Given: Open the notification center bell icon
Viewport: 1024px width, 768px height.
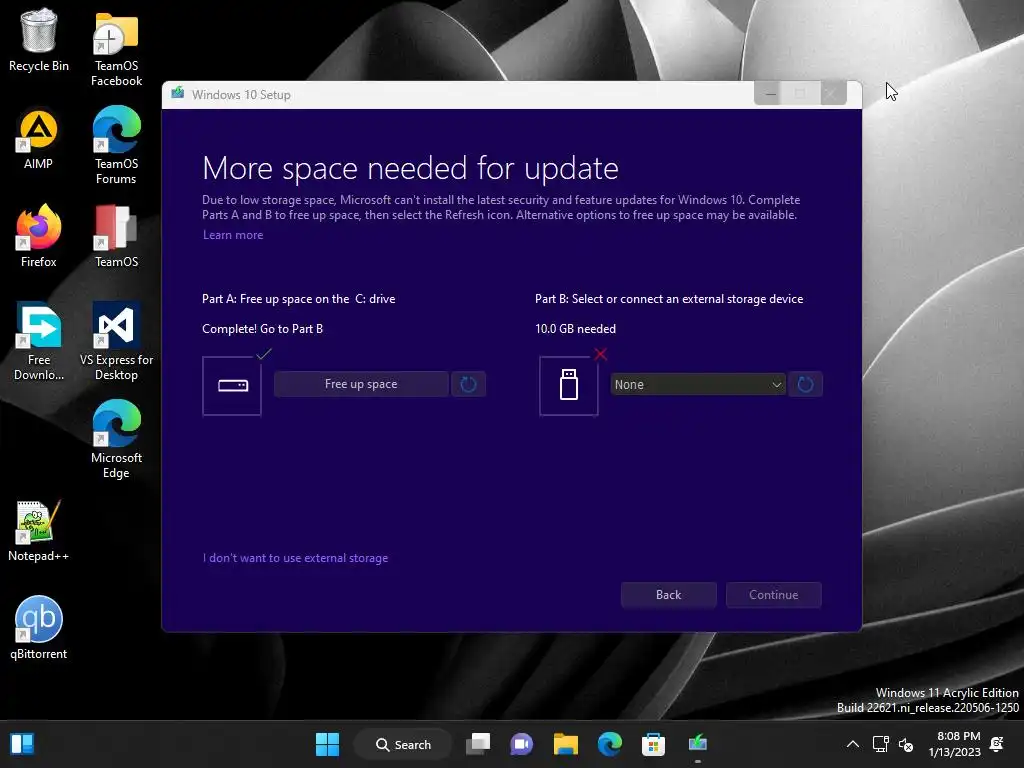Looking at the screenshot, I should pos(997,744).
